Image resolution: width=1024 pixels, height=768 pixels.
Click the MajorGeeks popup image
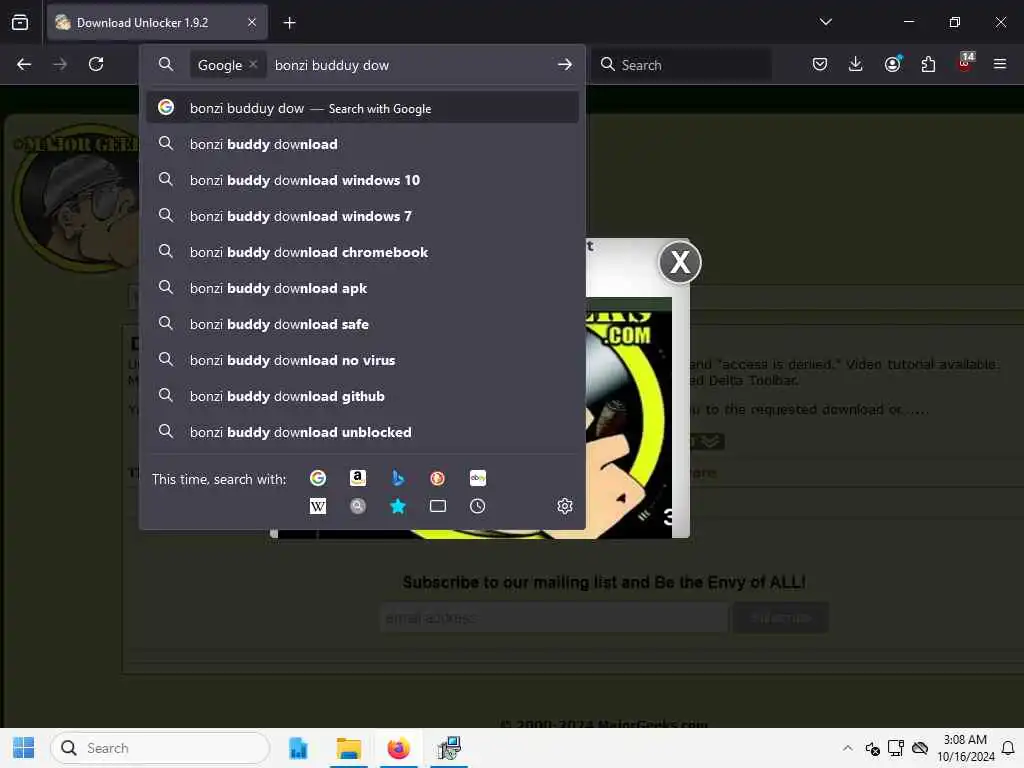pyautogui.click(x=628, y=418)
